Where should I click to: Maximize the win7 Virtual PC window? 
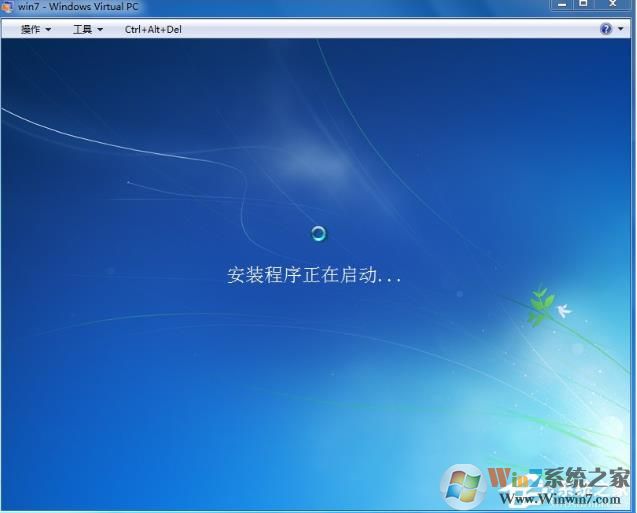583,4
